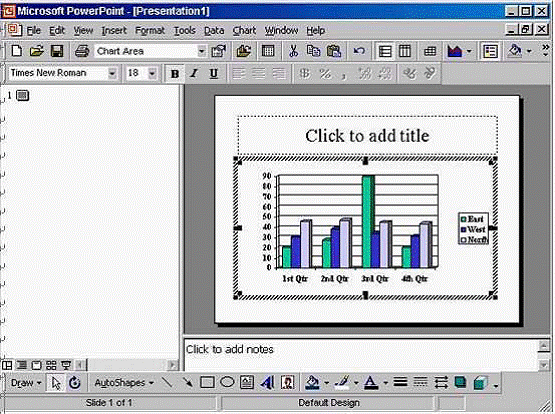Select the Free Rotate tool
The height and width of the screenshot is (414, 555).
tap(75, 383)
